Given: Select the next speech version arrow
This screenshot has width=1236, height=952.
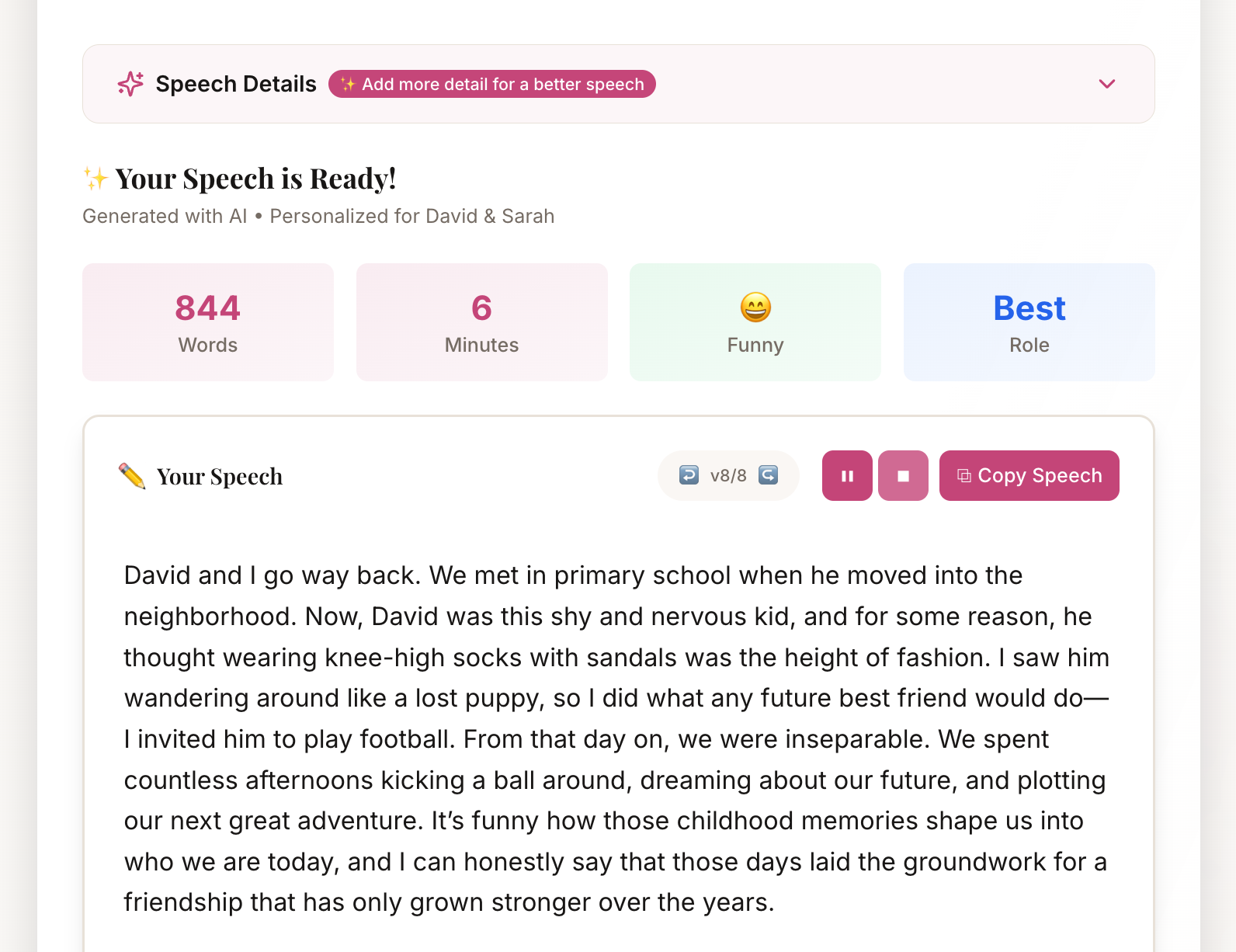Looking at the screenshot, I should pos(768,475).
